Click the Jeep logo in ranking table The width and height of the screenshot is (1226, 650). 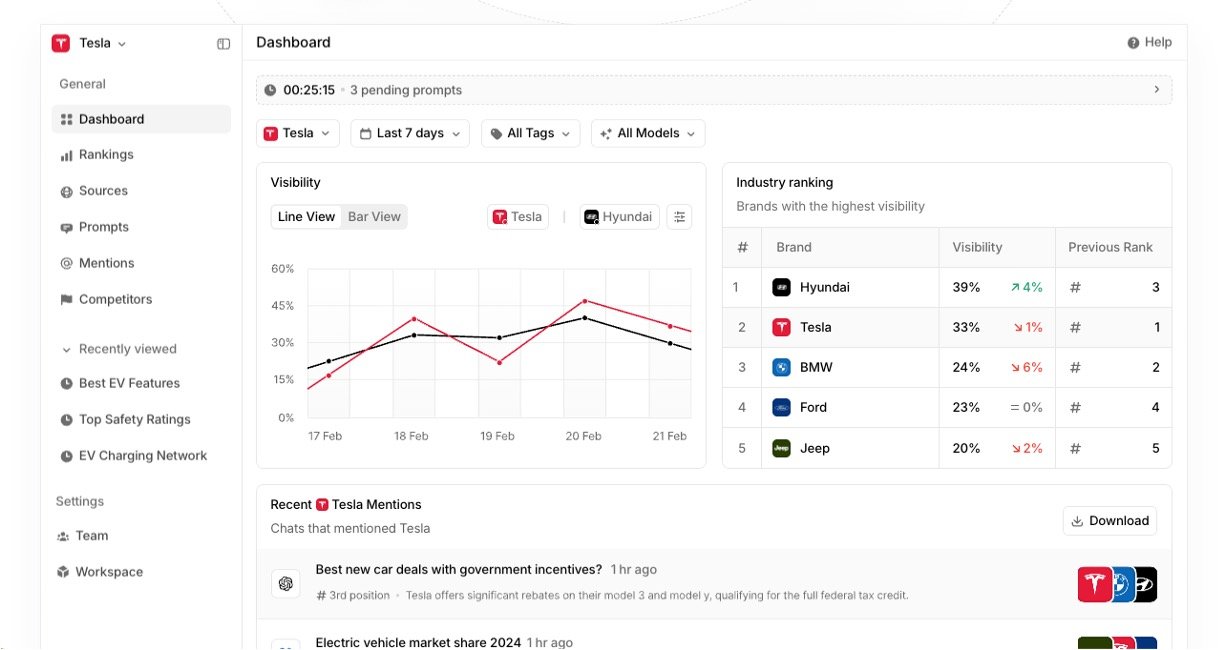pyautogui.click(x=781, y=448)
